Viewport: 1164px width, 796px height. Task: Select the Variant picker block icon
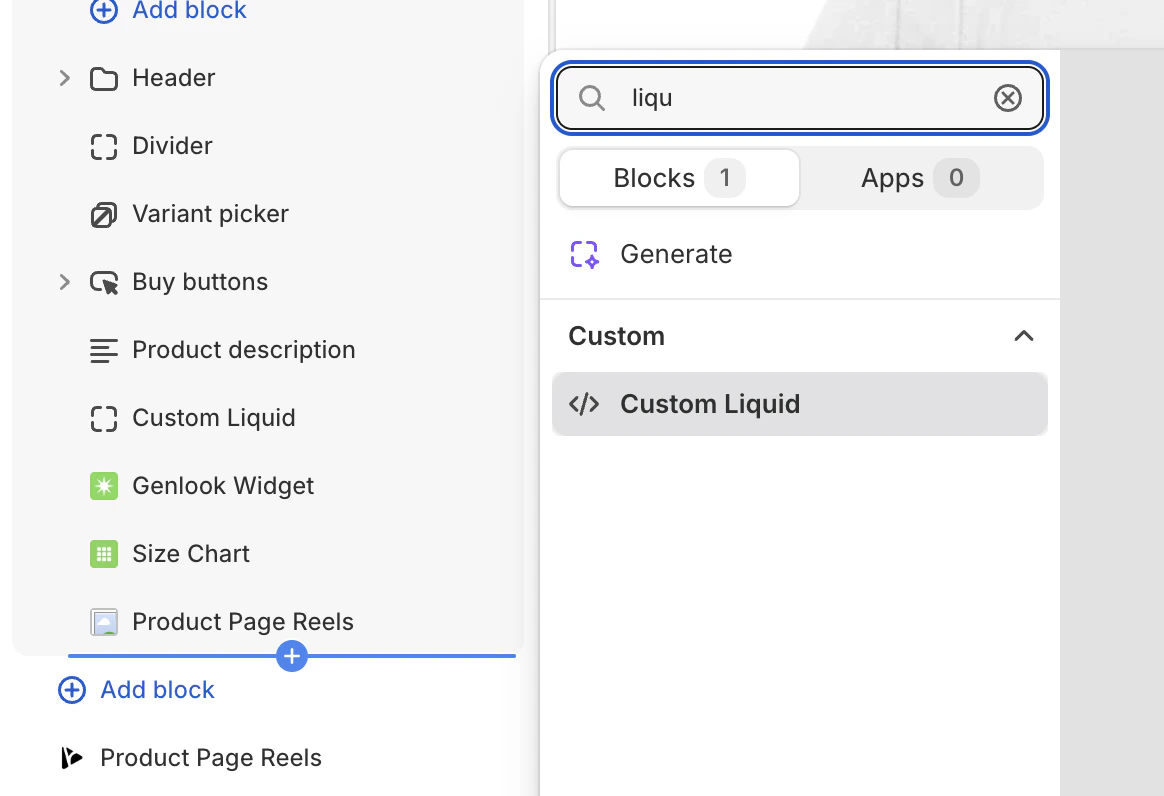(104, 214)
